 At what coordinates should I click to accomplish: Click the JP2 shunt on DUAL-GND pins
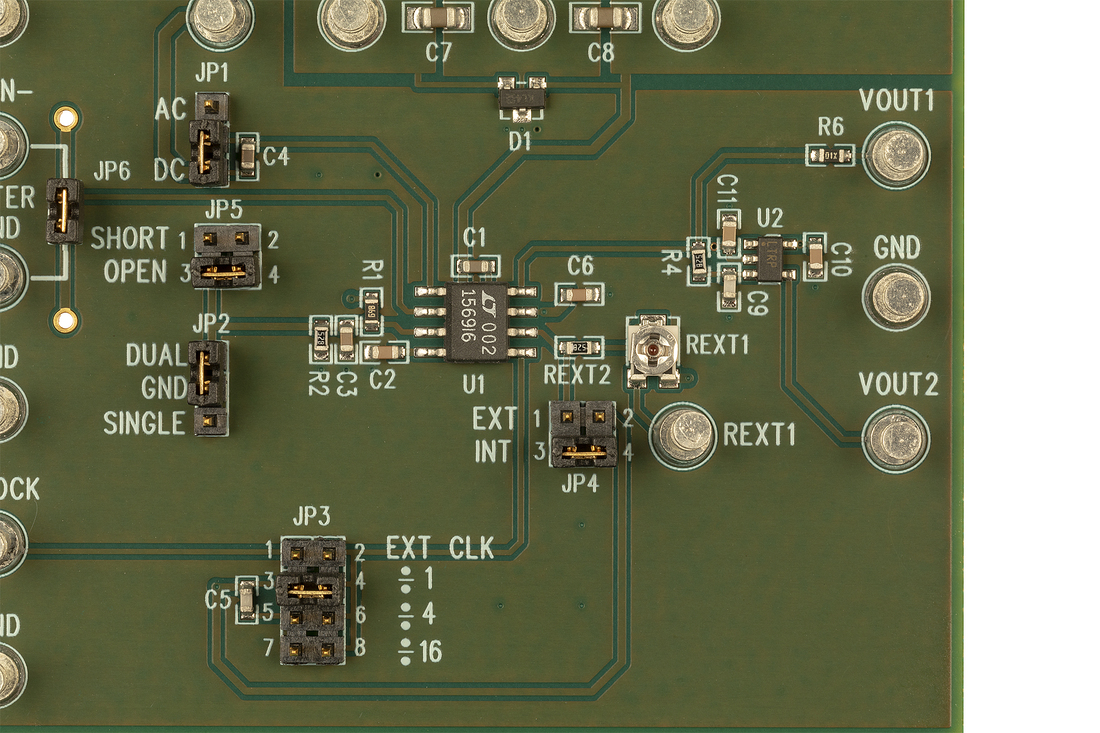tap(206, 372)
